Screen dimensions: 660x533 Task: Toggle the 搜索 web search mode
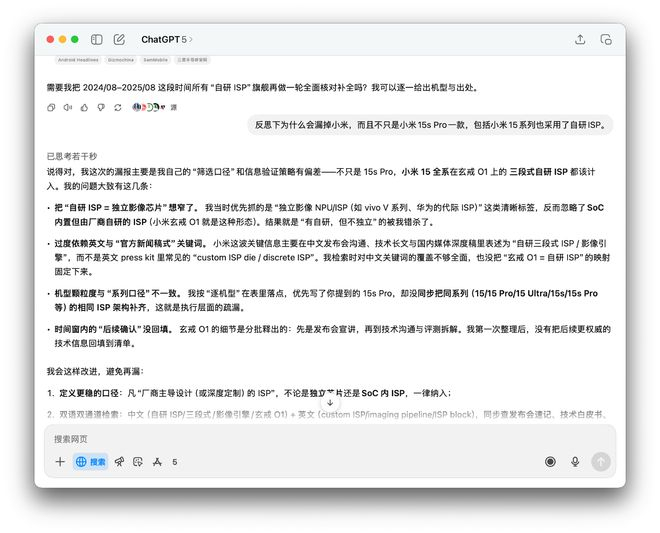coord(90,462)
